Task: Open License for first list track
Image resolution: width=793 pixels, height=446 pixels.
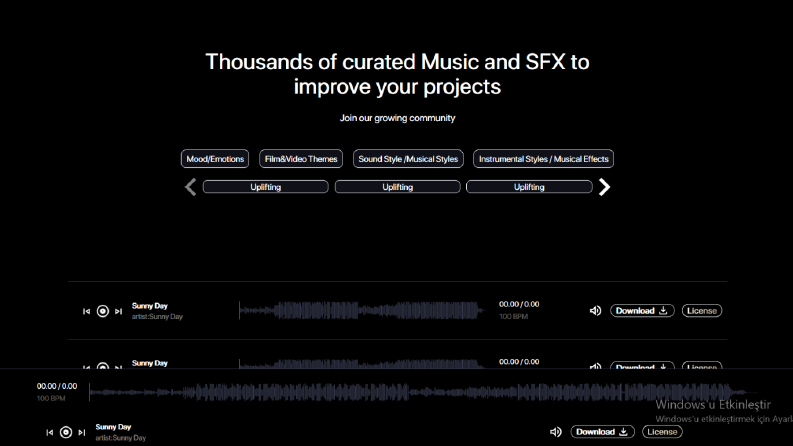Action: (x=702, y=310)
